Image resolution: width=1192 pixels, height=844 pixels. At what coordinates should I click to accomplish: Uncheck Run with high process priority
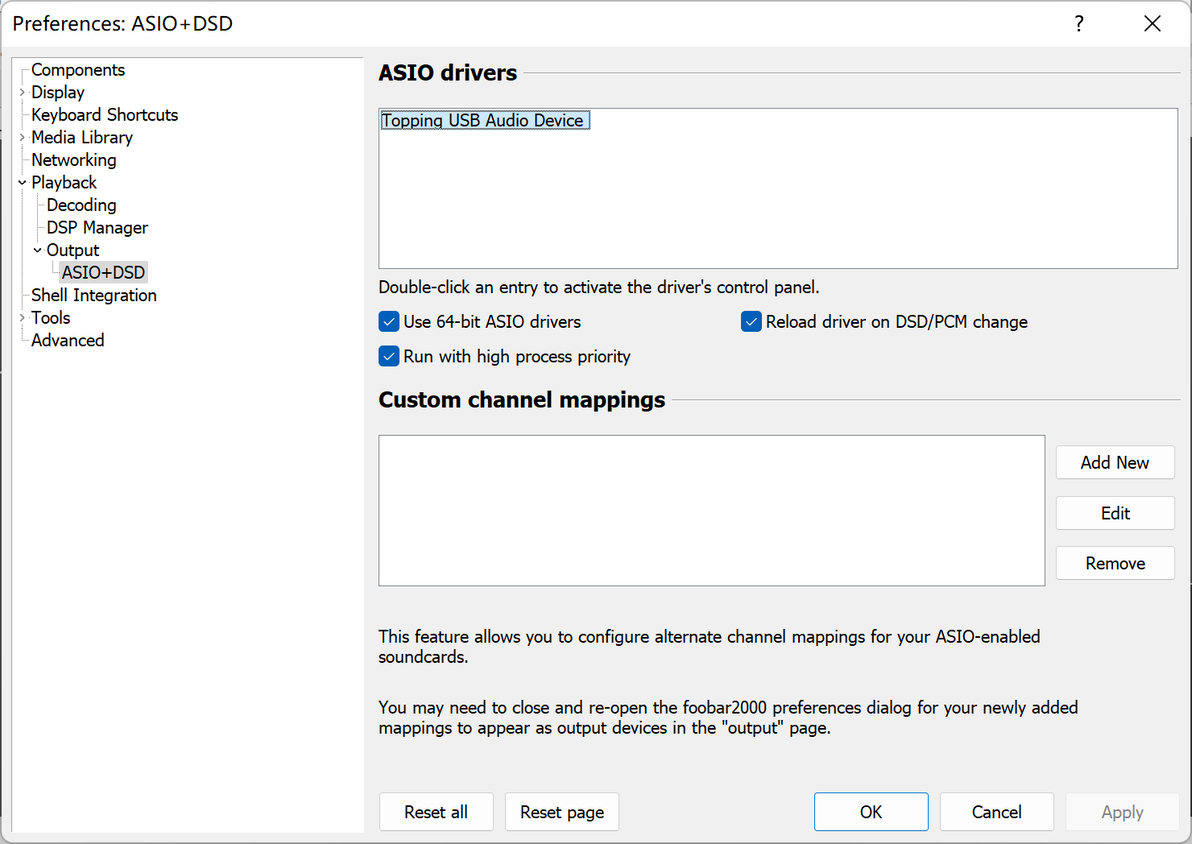pyautogui.click(x=389, y=356)
